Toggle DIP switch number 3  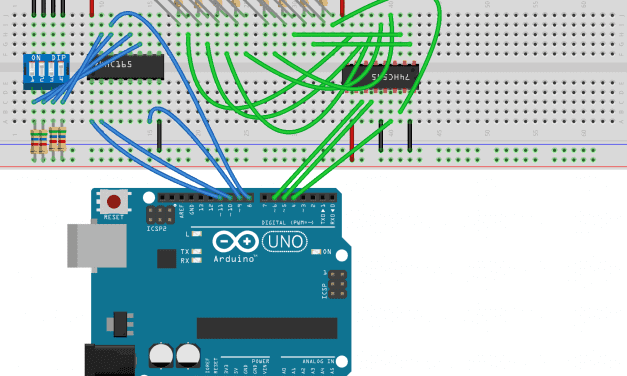51,70
